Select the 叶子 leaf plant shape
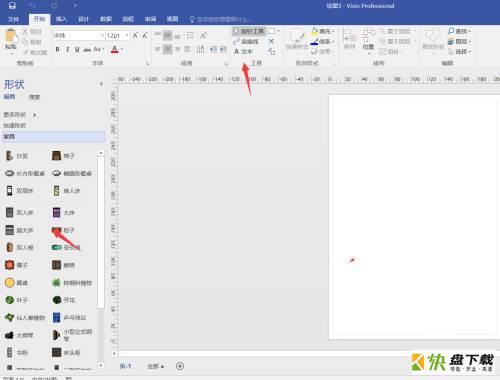This screenshot has width=500, height=380. point(16,300)
